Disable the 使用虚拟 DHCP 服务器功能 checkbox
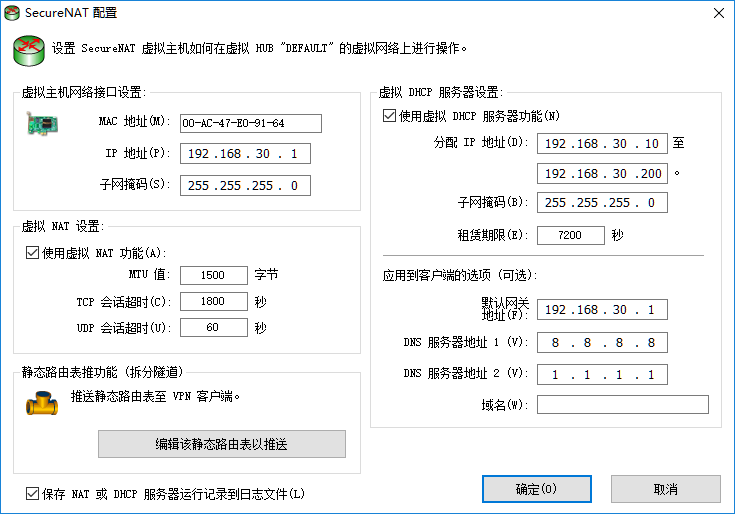 coord(390,116)
